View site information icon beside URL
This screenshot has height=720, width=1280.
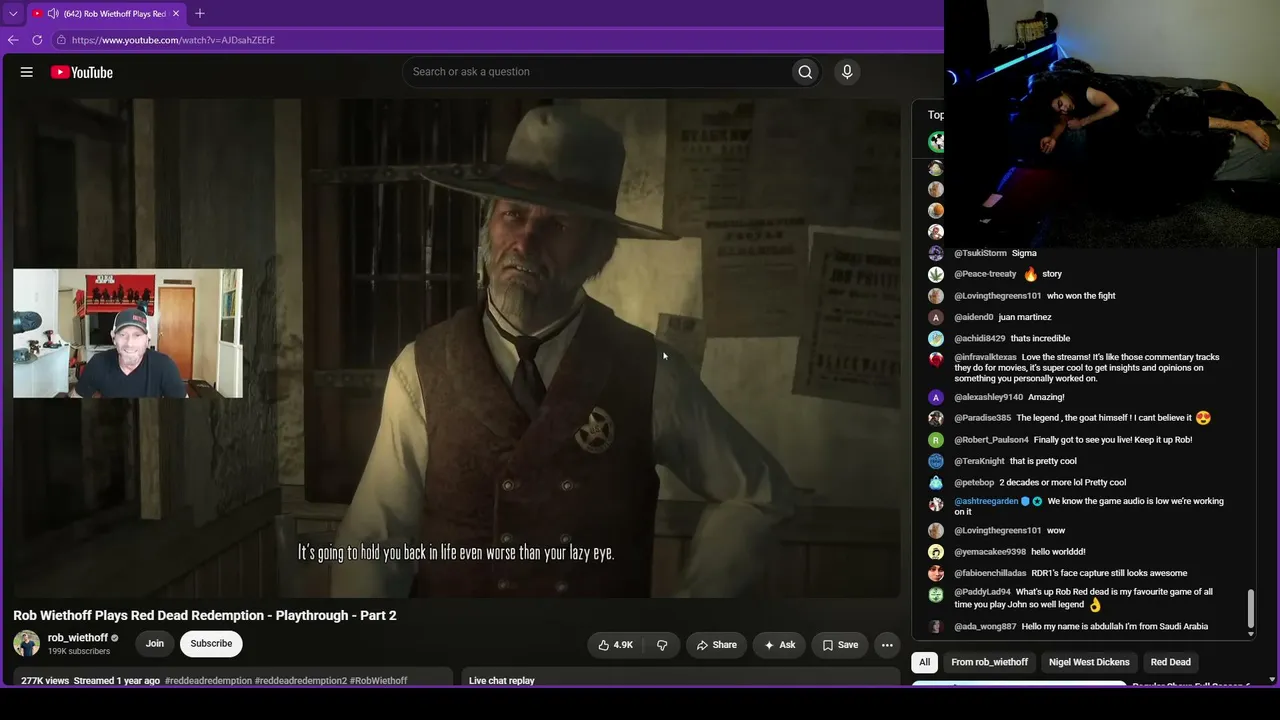coord(61,40)
